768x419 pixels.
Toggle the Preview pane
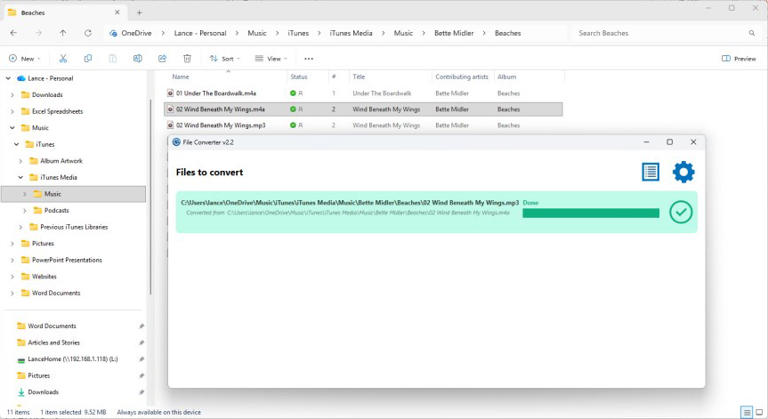pos(739,58)
